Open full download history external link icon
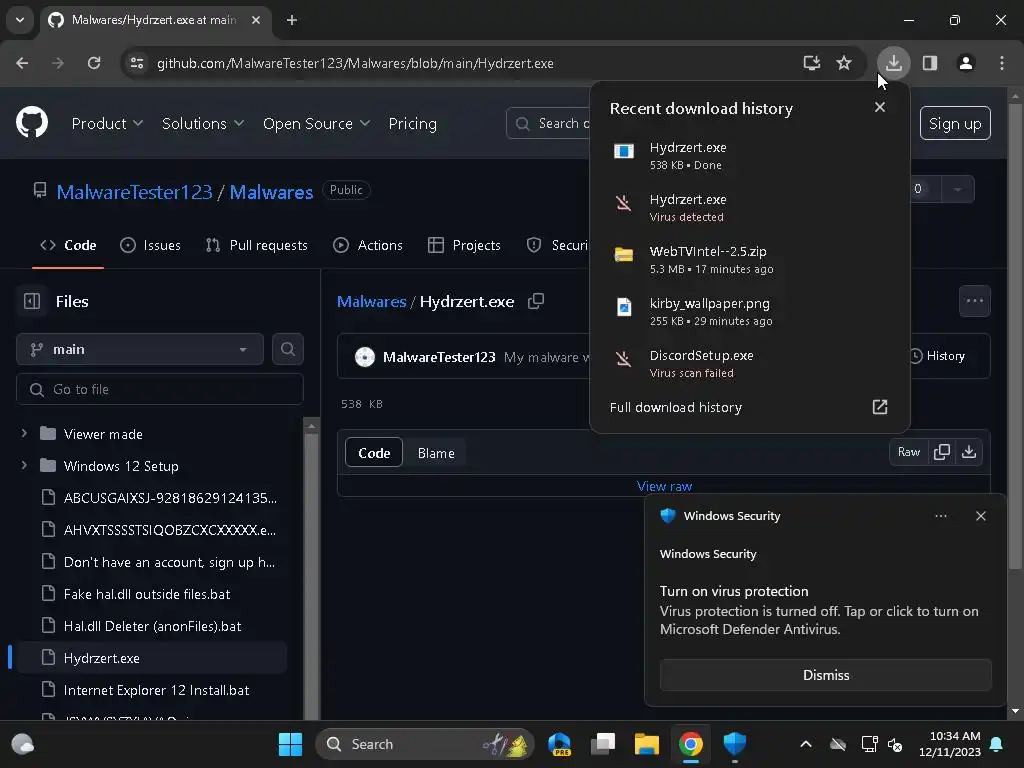 pos(880,407)
